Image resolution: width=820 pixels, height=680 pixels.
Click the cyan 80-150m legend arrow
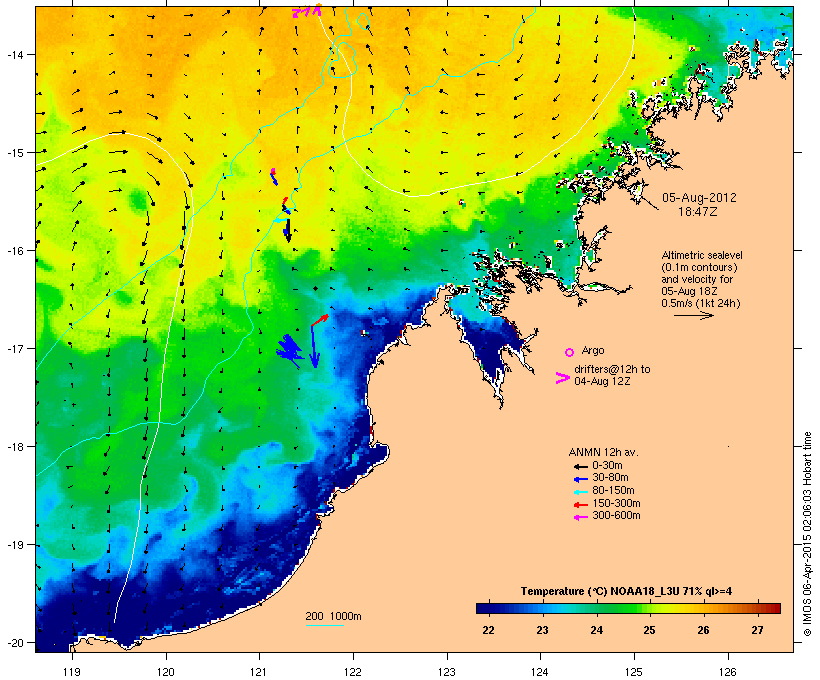tap(580, 492)
